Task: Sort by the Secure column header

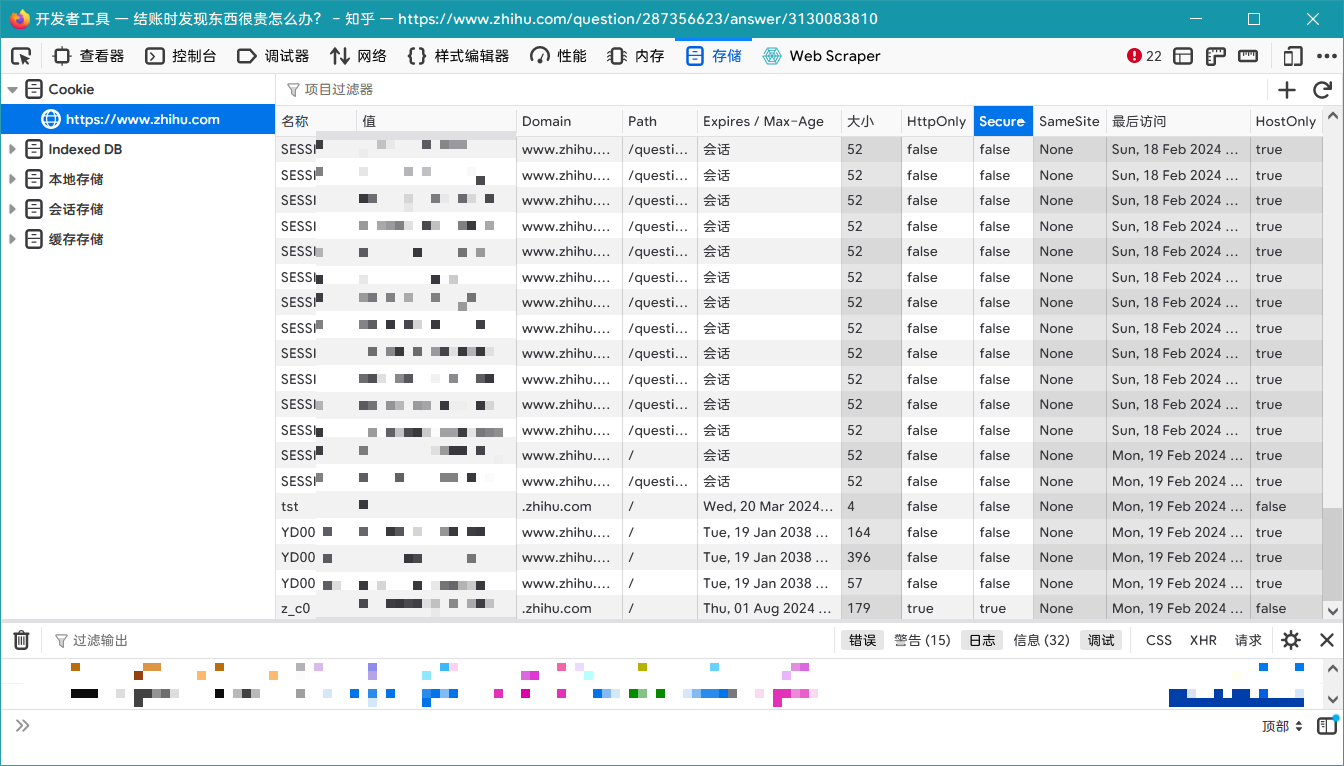Action: (1002, 121)
